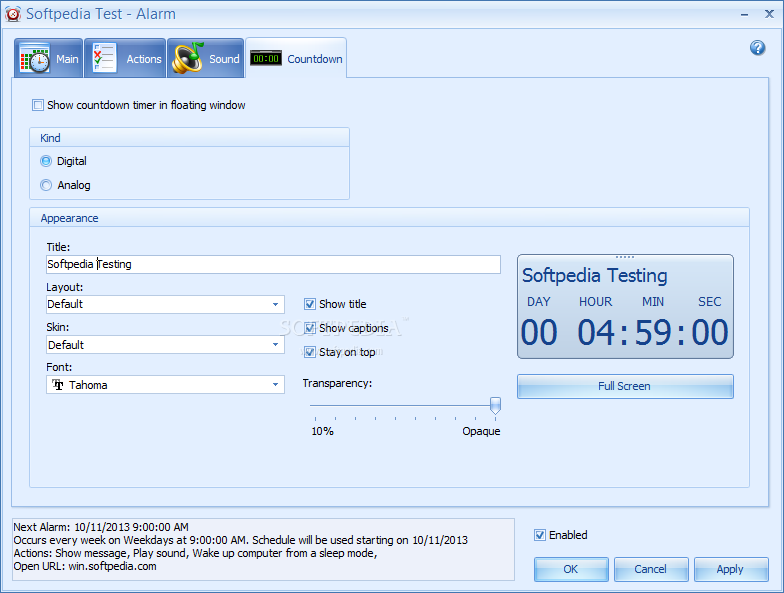Click the checklist icon on Actions tab

104,58
